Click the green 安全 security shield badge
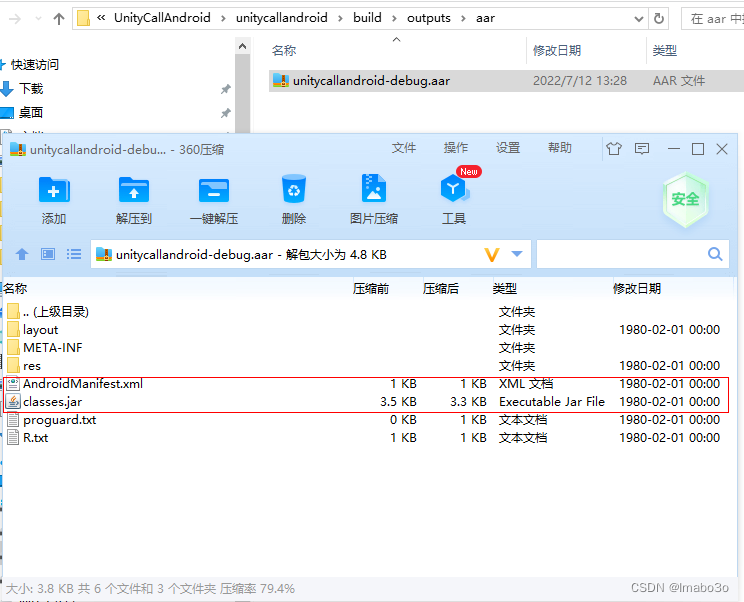Screen dimensions: 744x602 coord(685,199)
